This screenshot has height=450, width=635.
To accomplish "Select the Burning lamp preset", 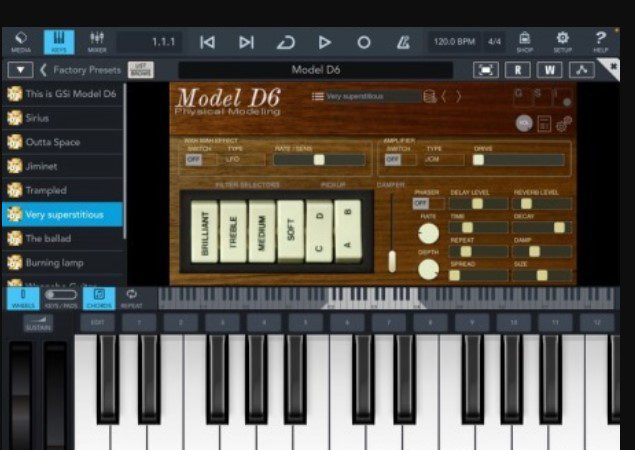I will [63, 262].
